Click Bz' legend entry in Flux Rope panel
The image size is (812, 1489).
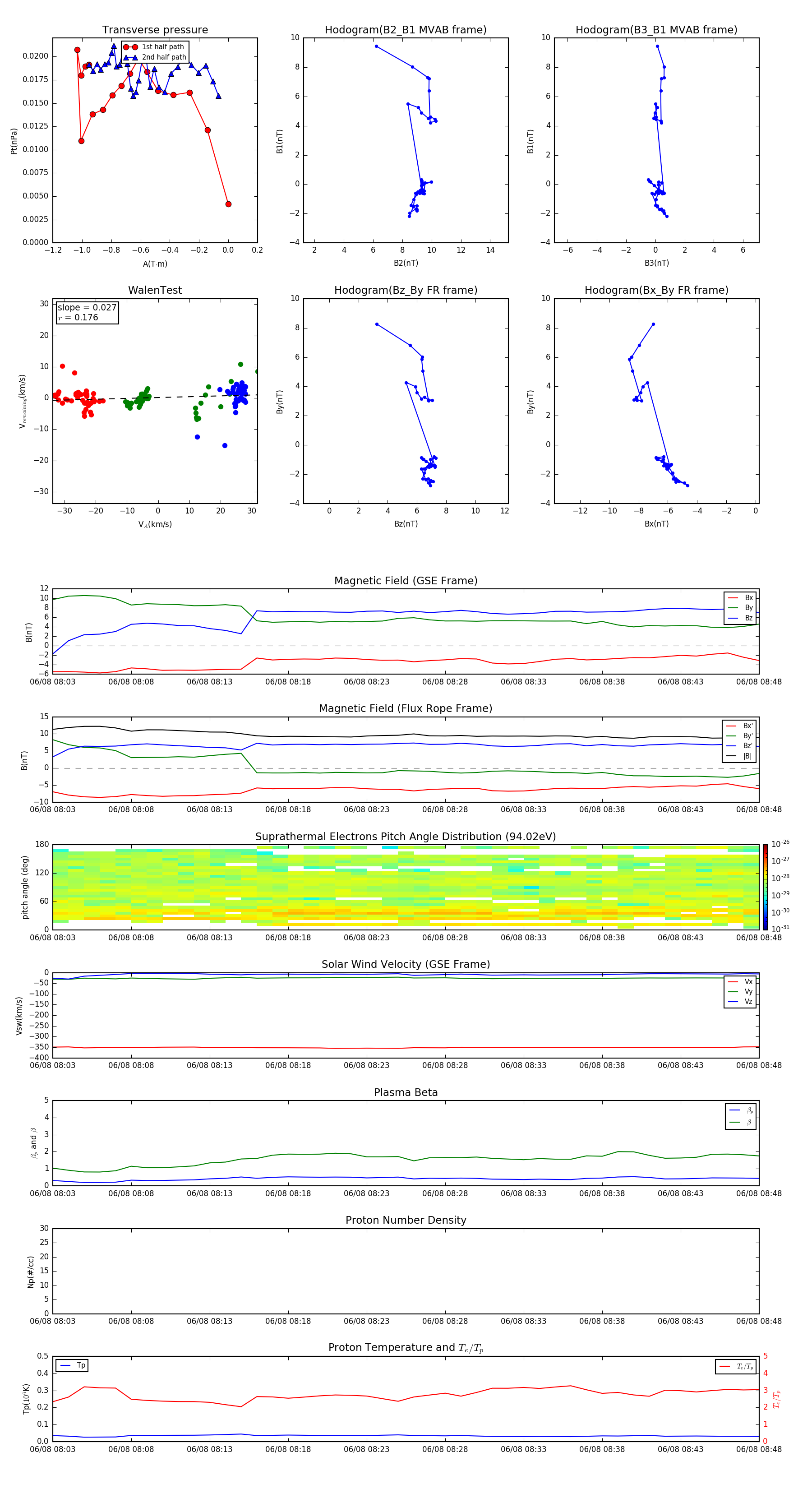point(739,746)
